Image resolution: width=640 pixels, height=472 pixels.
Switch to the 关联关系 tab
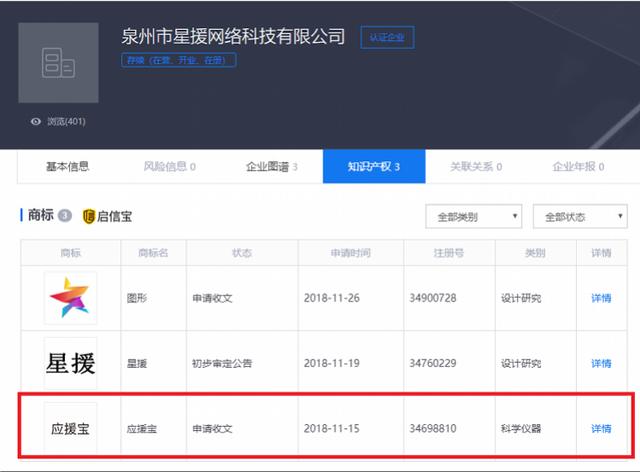click(x=476, y=167)
